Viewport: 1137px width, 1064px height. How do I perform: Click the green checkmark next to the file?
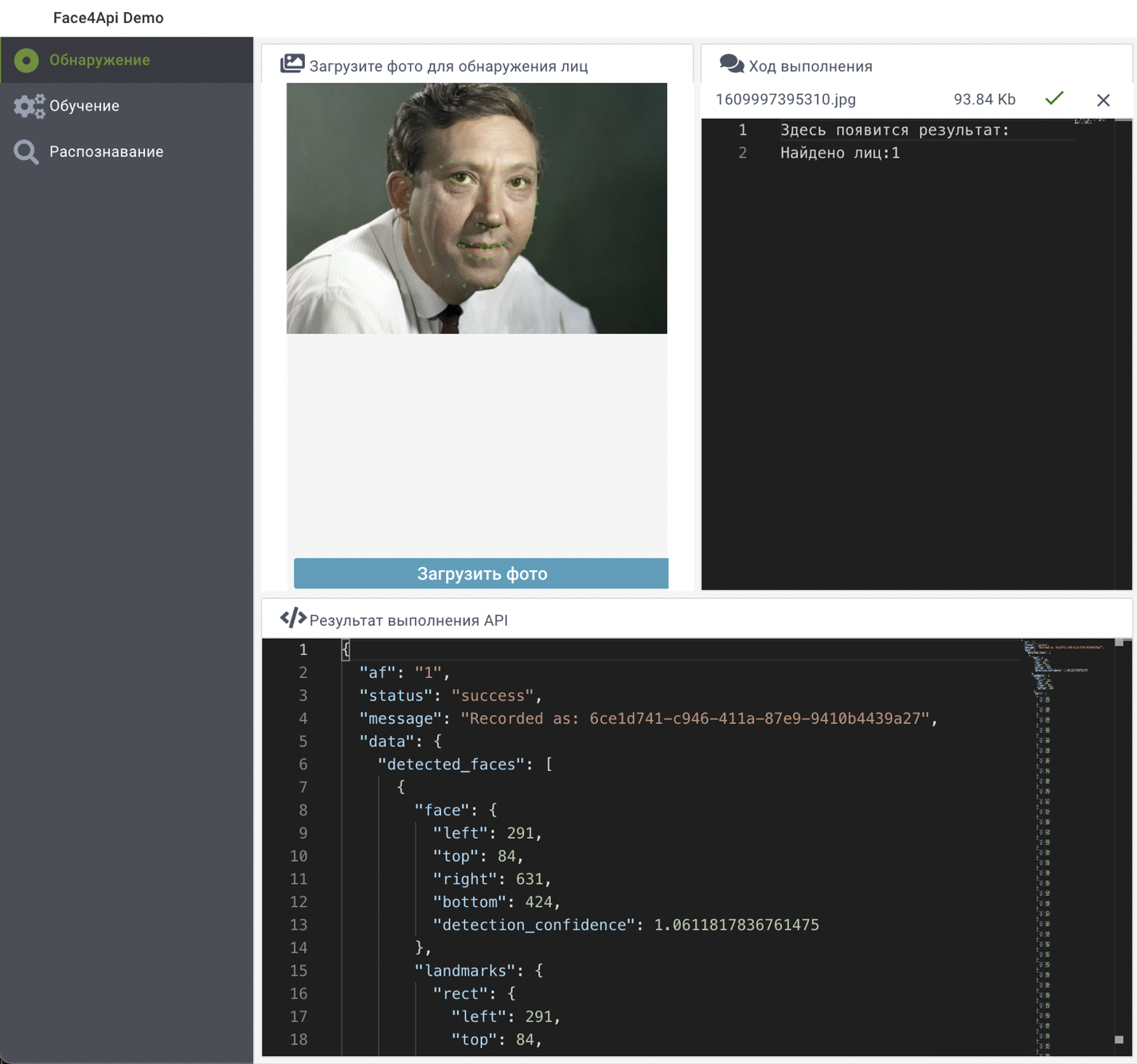click(1054, 98)
